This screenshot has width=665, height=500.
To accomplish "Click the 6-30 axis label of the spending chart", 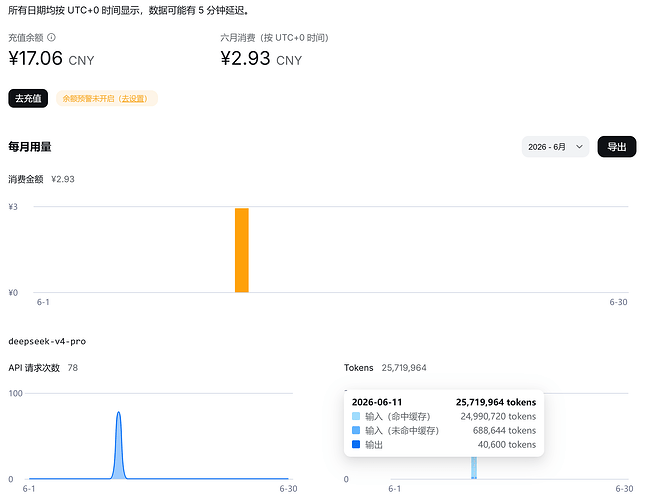I will coord(618,302).
